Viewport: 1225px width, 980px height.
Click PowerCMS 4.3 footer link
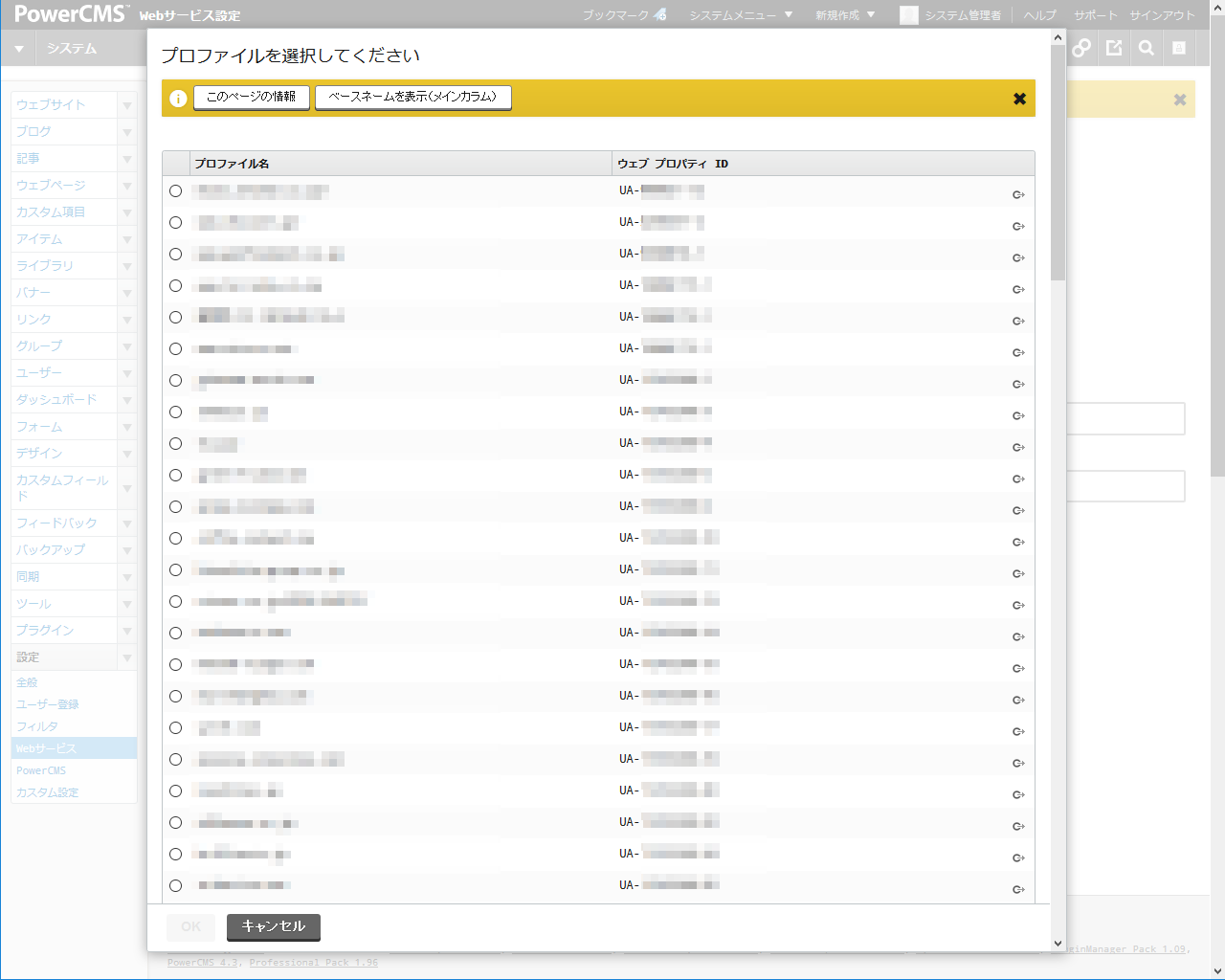pos(203,963)
